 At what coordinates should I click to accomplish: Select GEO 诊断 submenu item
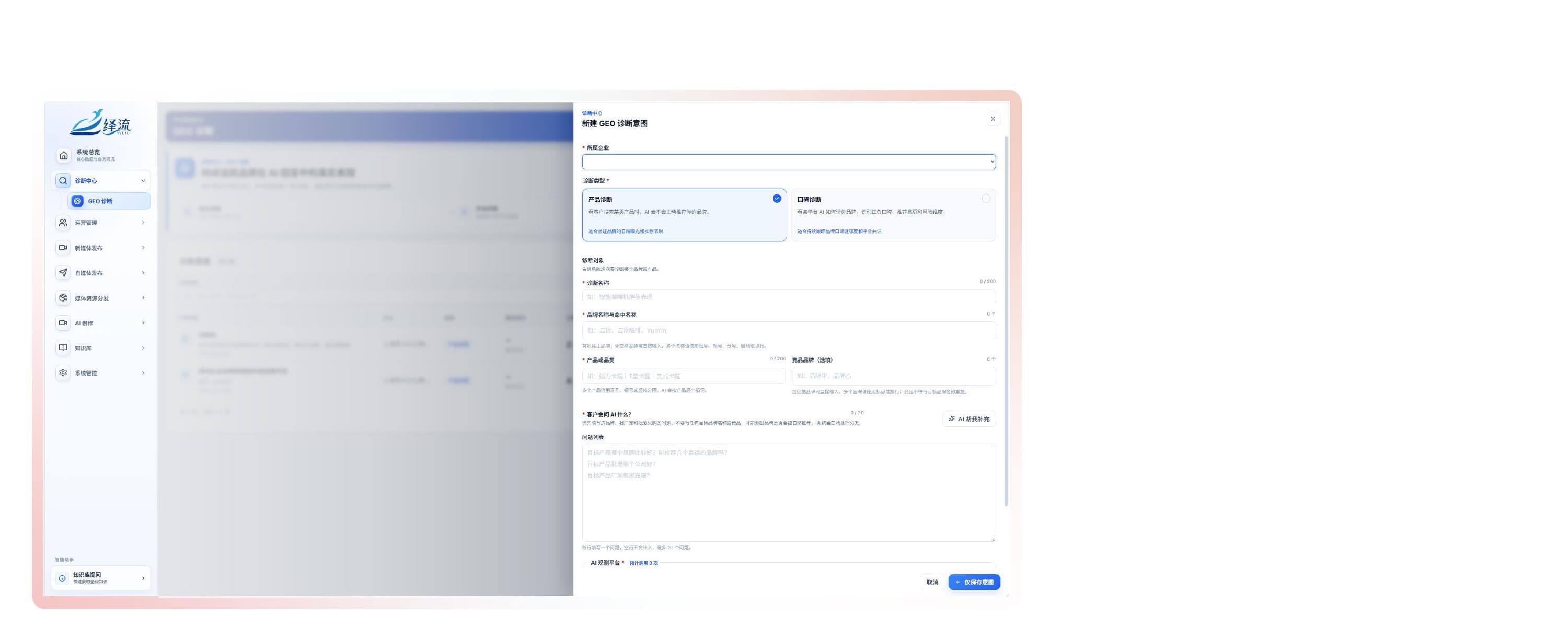tap(109, 201)
